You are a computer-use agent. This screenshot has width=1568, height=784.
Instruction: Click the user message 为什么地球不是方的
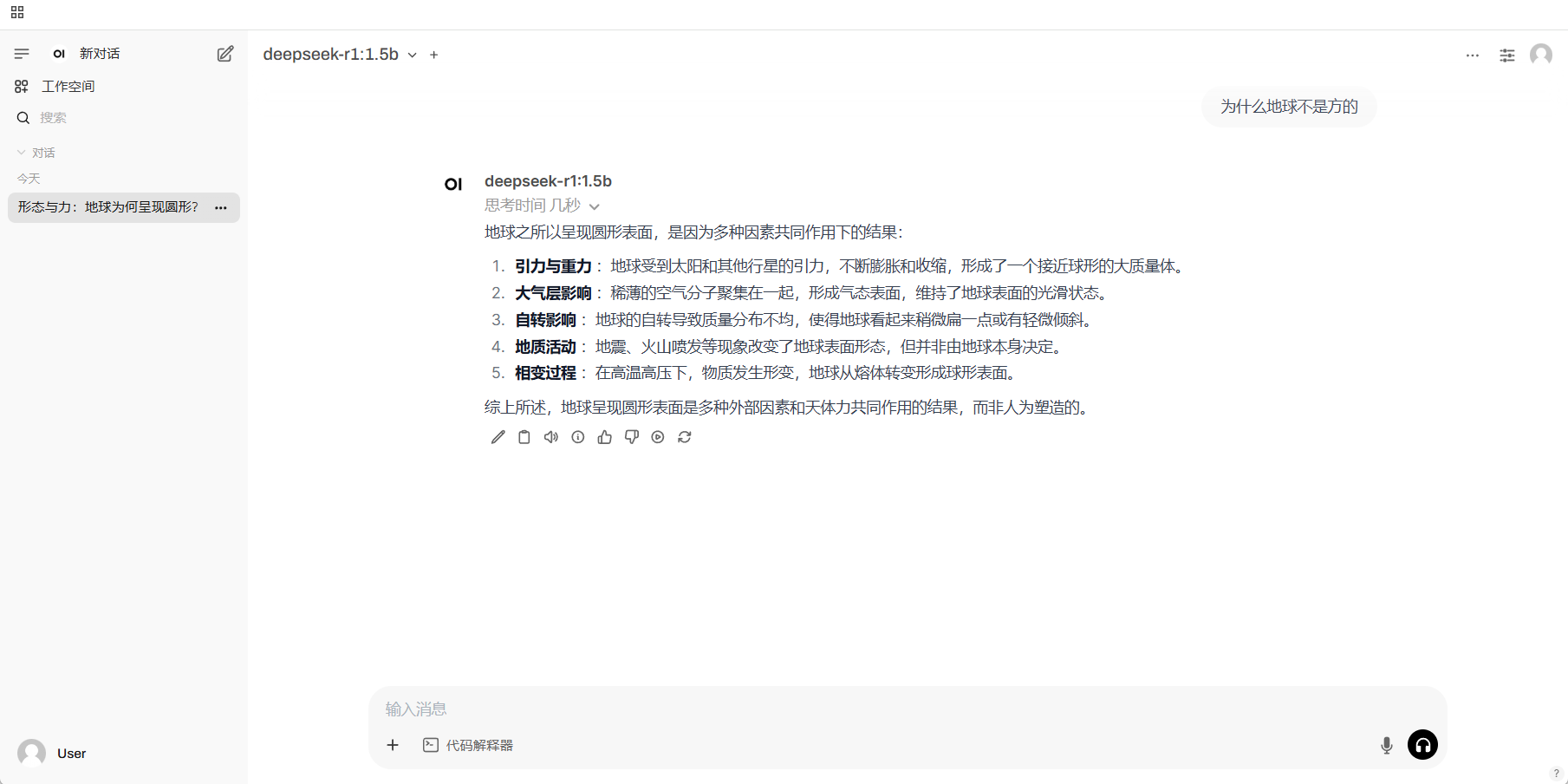[x=1289, y=107]
